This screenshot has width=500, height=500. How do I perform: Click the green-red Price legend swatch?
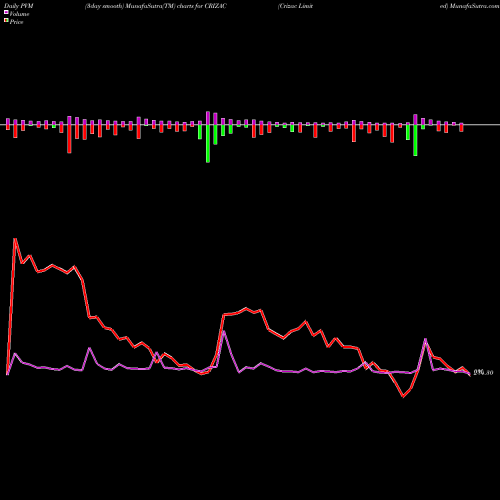(6, 21)
